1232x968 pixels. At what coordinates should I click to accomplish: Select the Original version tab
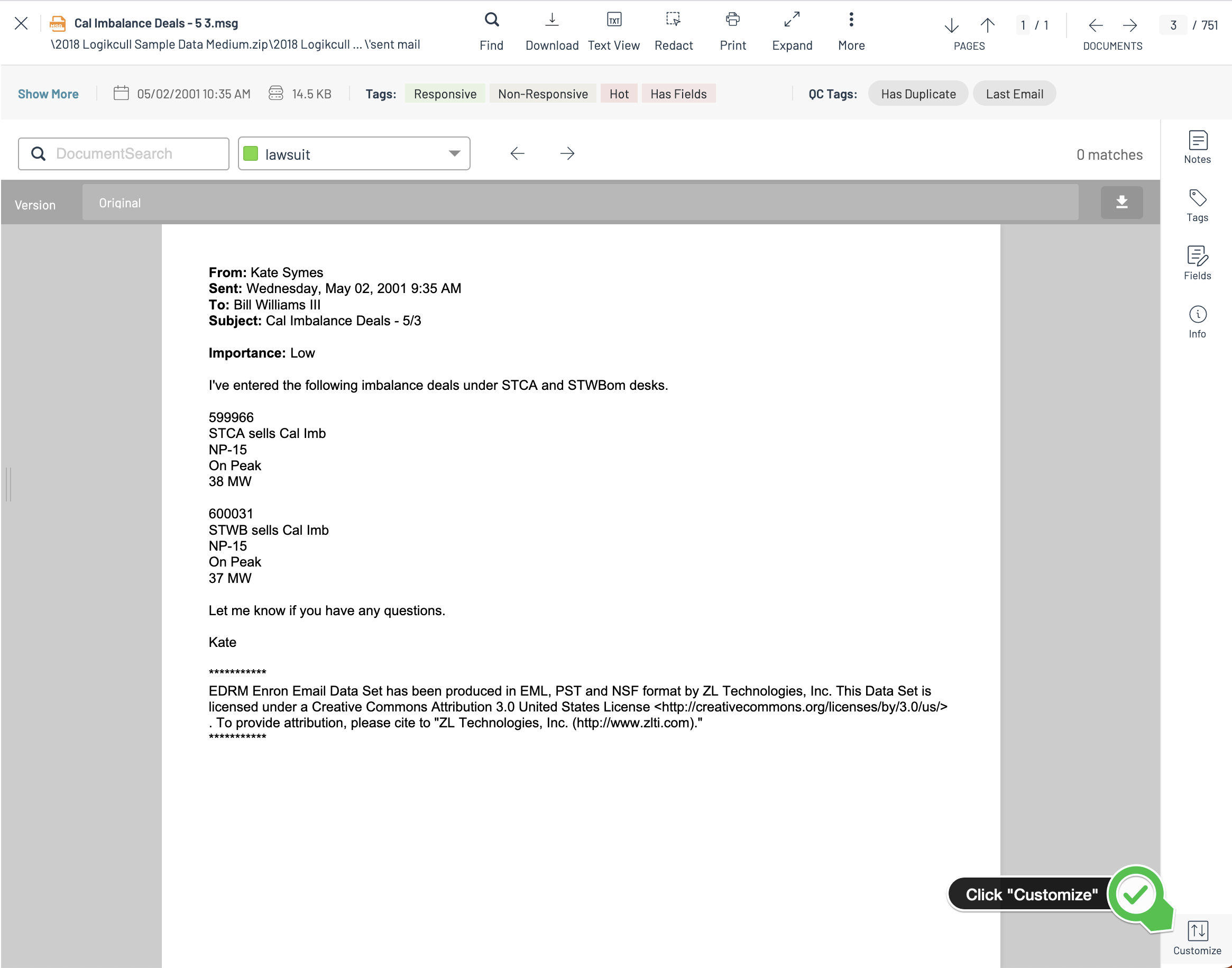580,203
